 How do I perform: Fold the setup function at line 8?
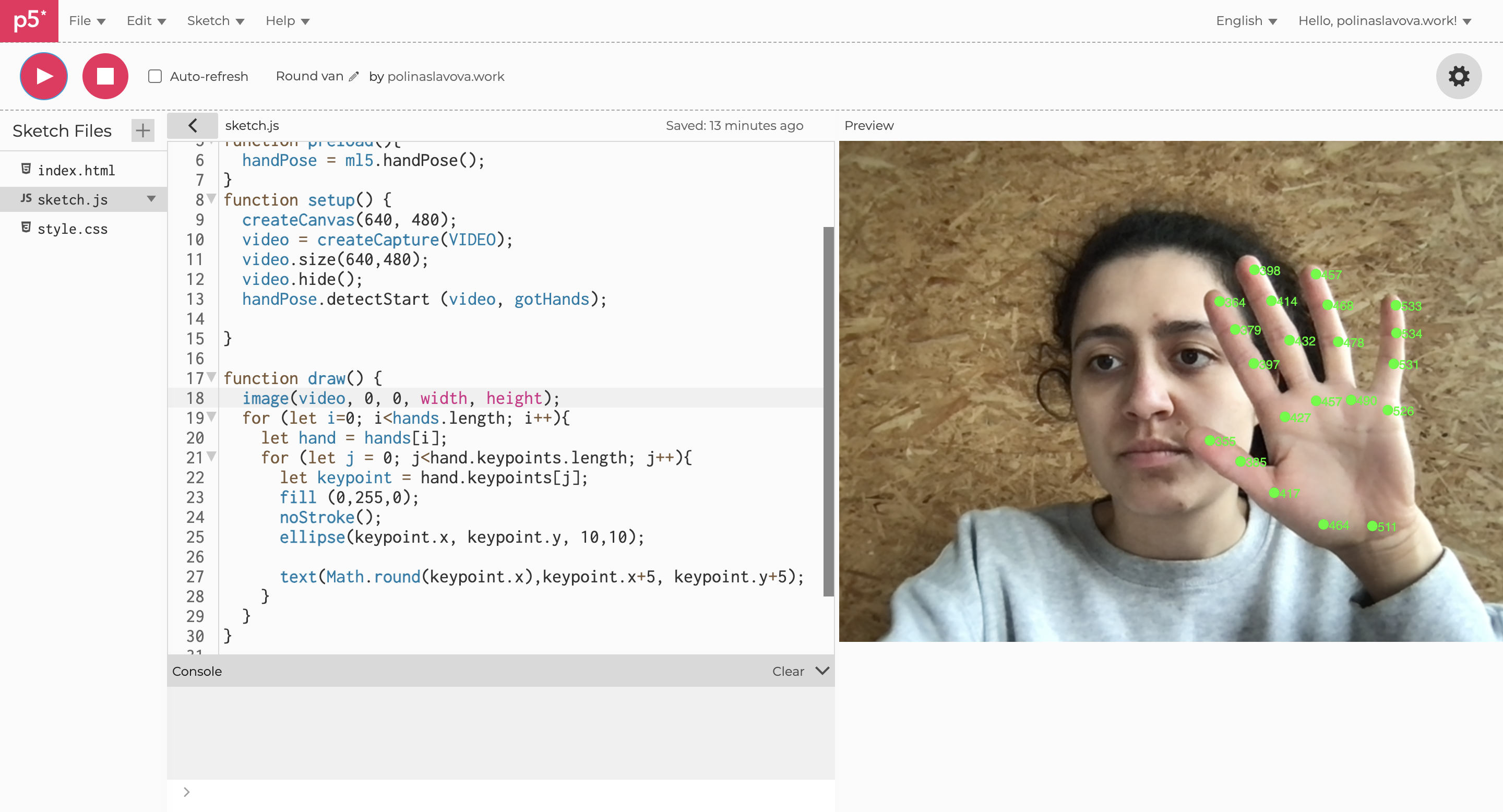[x=211, y=198]
